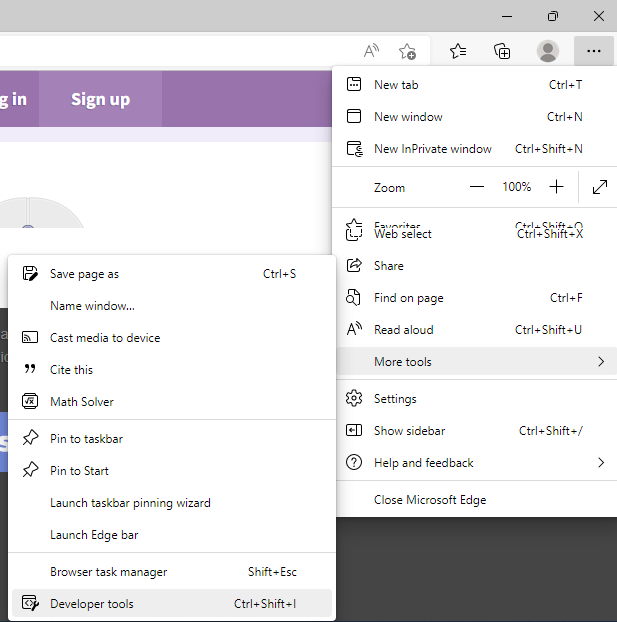Expand the Help and feedback submenu arrow
Screen dimensions: 617x622
point(601,463)
